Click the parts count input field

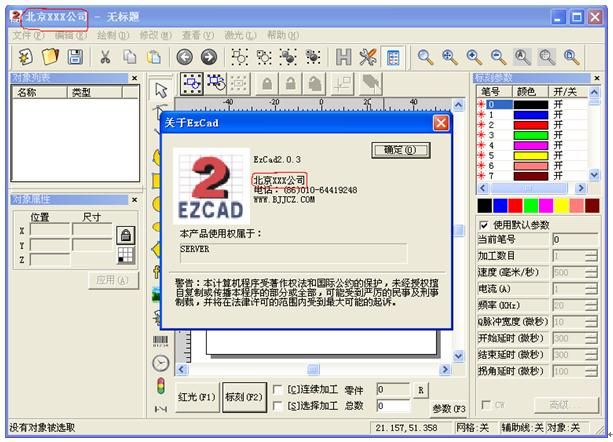pos(393,390)
